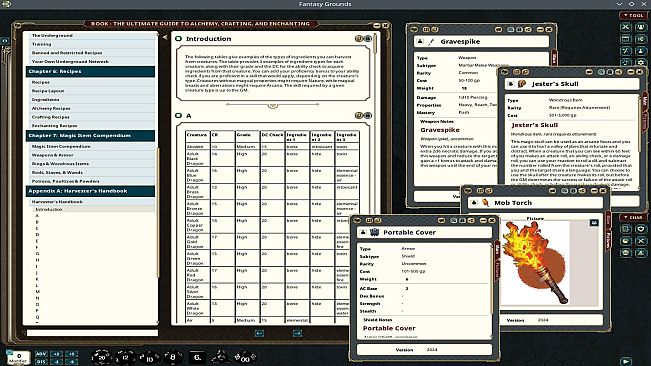Open the percent modifiers tool icon
Screen dimensions: 651x366
pyautogui.click(x=626, y=51)
